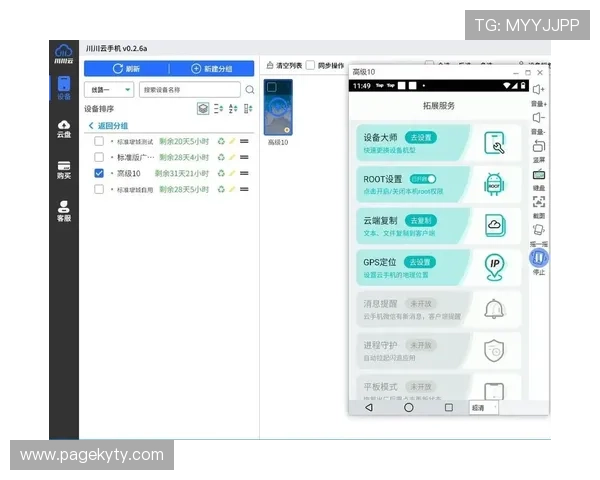
Task: Click the list order sort icon
Action: (218, 109)
